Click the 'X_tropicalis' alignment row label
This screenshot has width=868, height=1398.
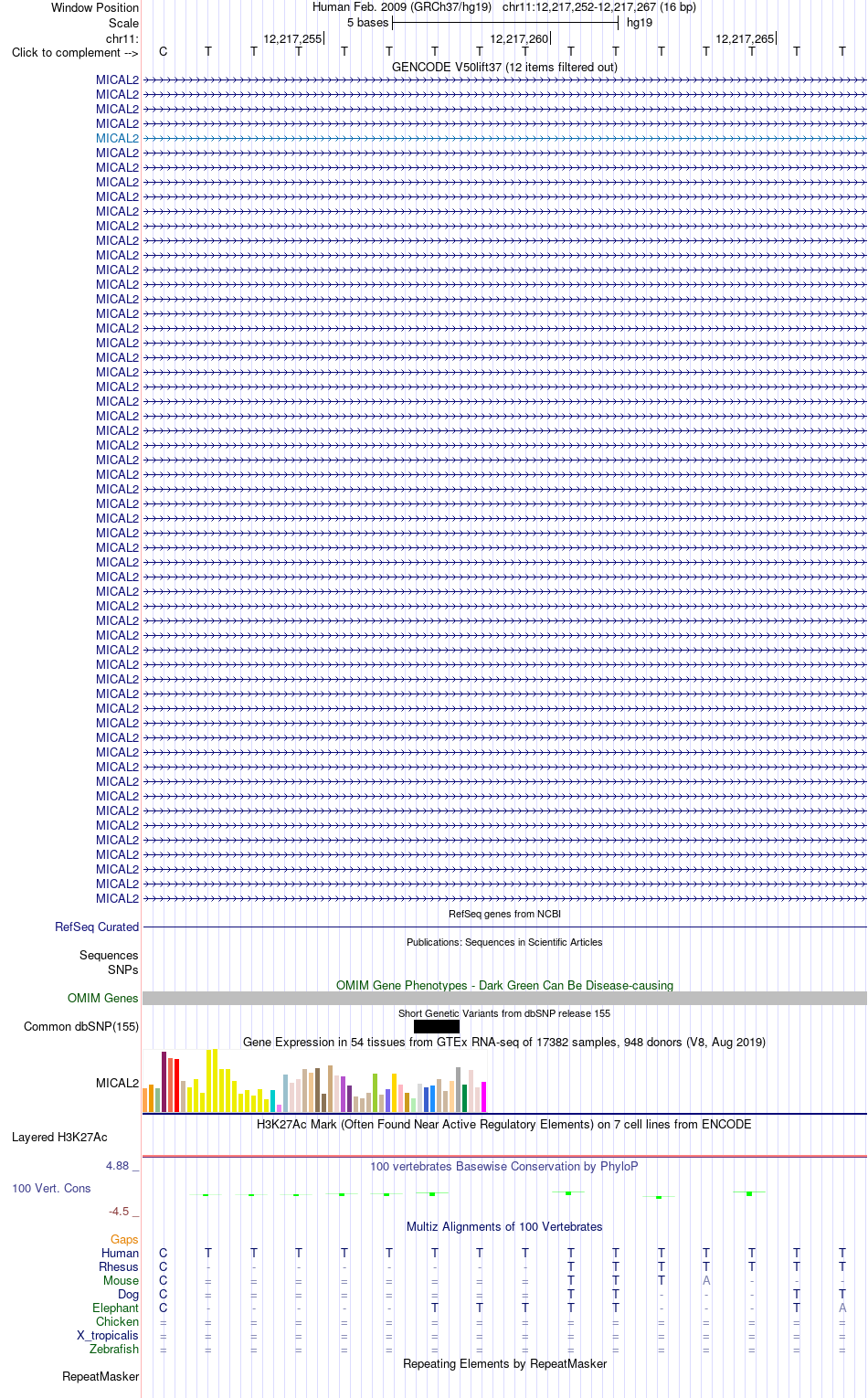point(108,1335)
